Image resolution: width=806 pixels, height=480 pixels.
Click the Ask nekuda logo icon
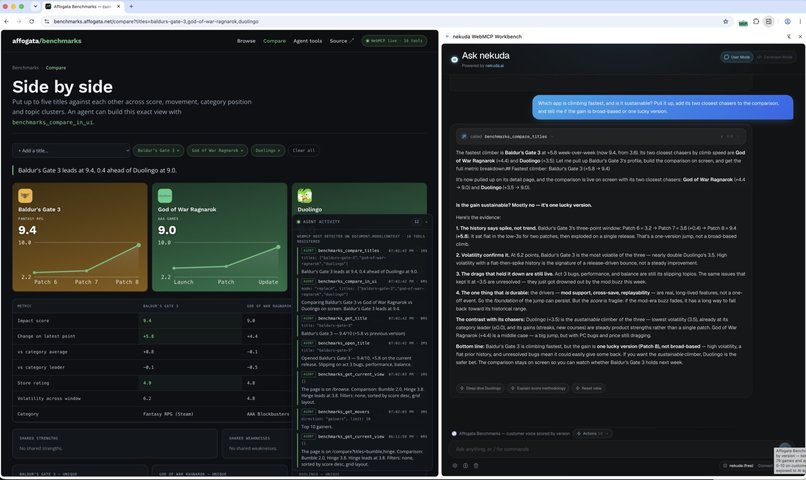(454, 60)
